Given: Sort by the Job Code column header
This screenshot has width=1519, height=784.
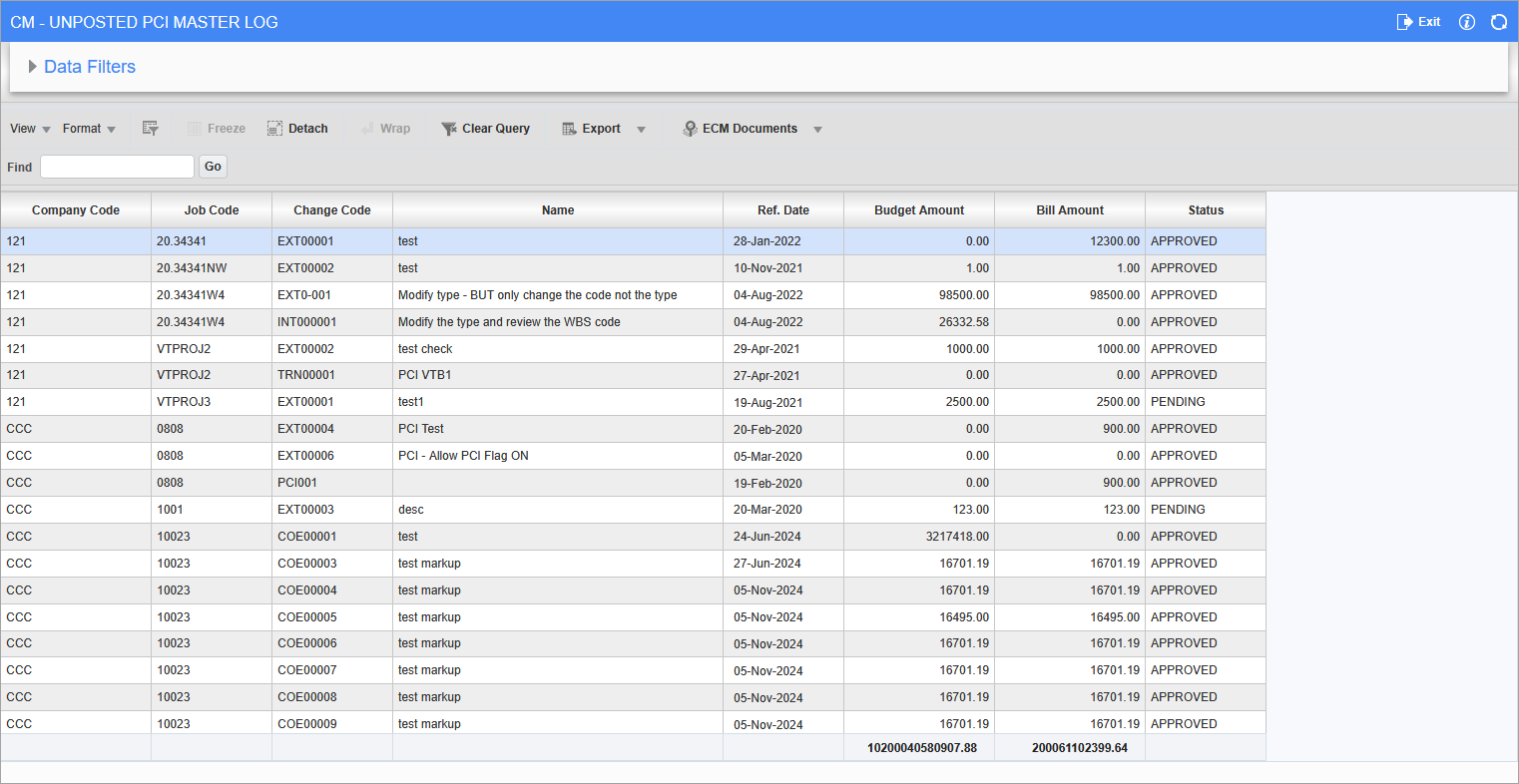Looking at the screenshot, I should (212, 210).
